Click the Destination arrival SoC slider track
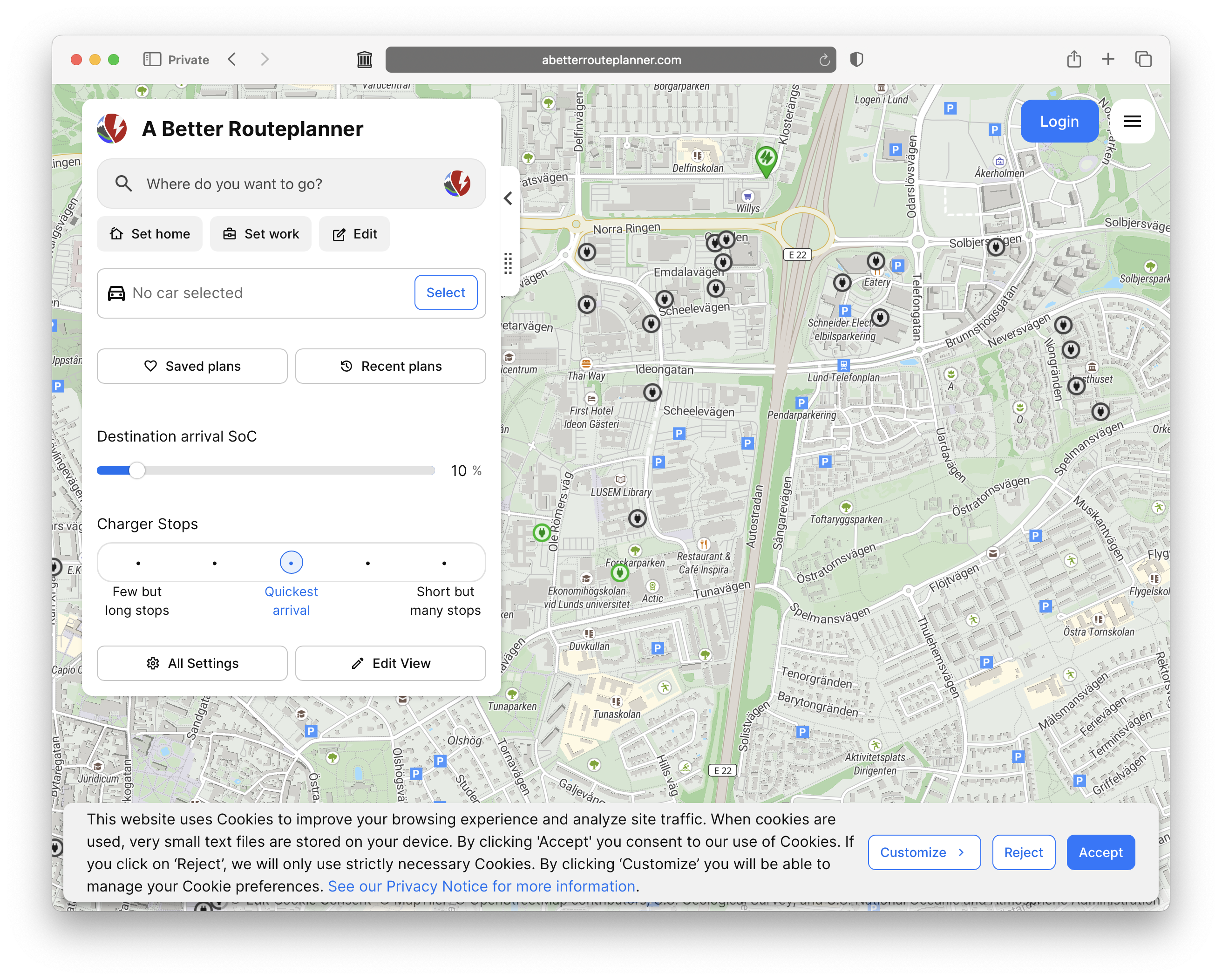Image resolution: width=1222 pixels, height=980 pixels. coord(266,470)
